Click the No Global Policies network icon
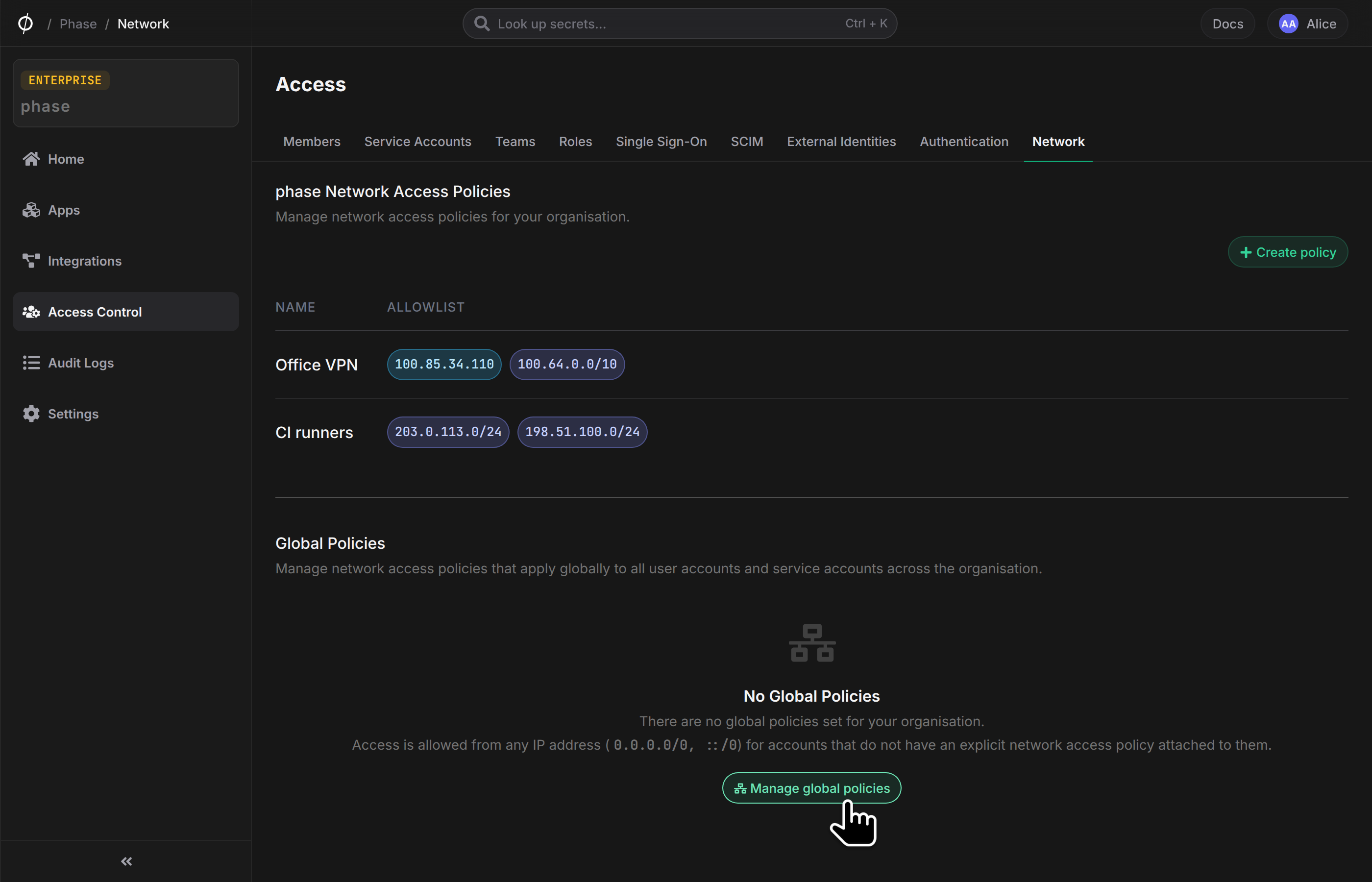 [x=811, y=642]
